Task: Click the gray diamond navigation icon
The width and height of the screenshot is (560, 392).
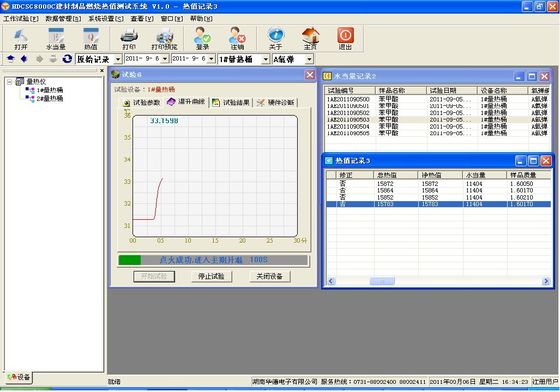Action: coord(39,59)
